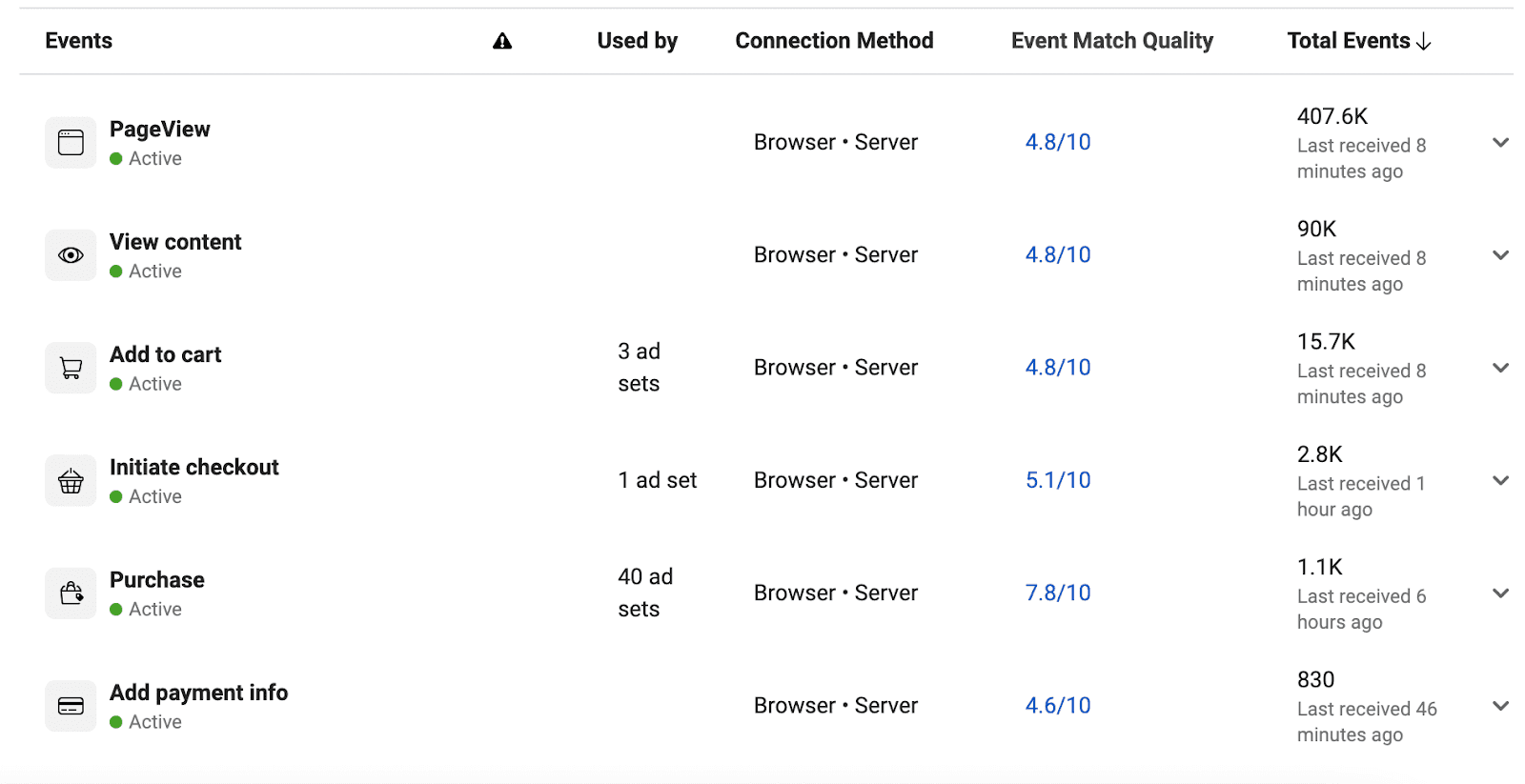Sort by the Used by column header
This screenshot has width=1525, height=784.
638,41
